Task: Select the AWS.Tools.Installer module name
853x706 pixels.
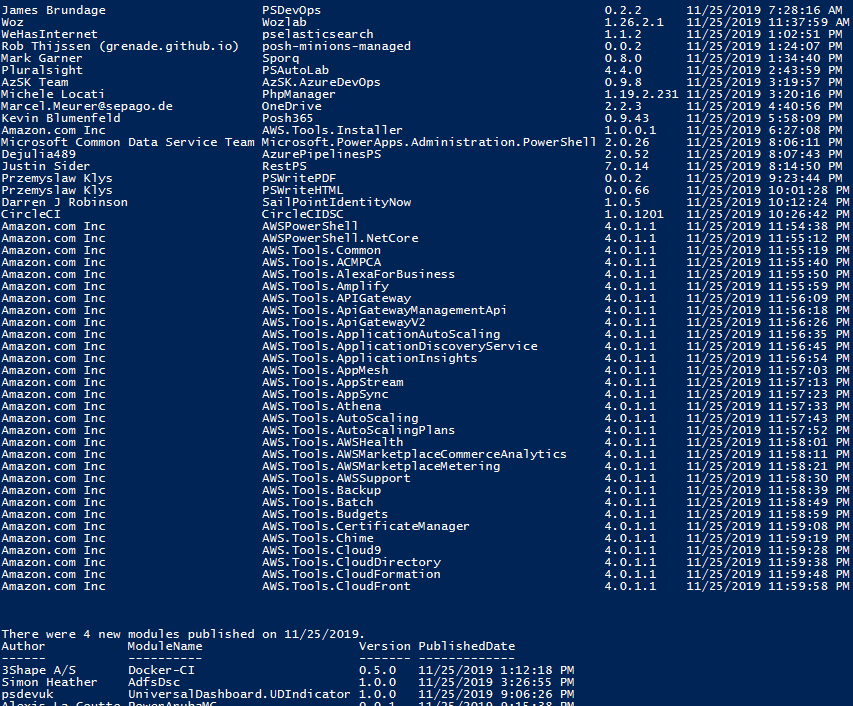Action: [x=332, y=130]
